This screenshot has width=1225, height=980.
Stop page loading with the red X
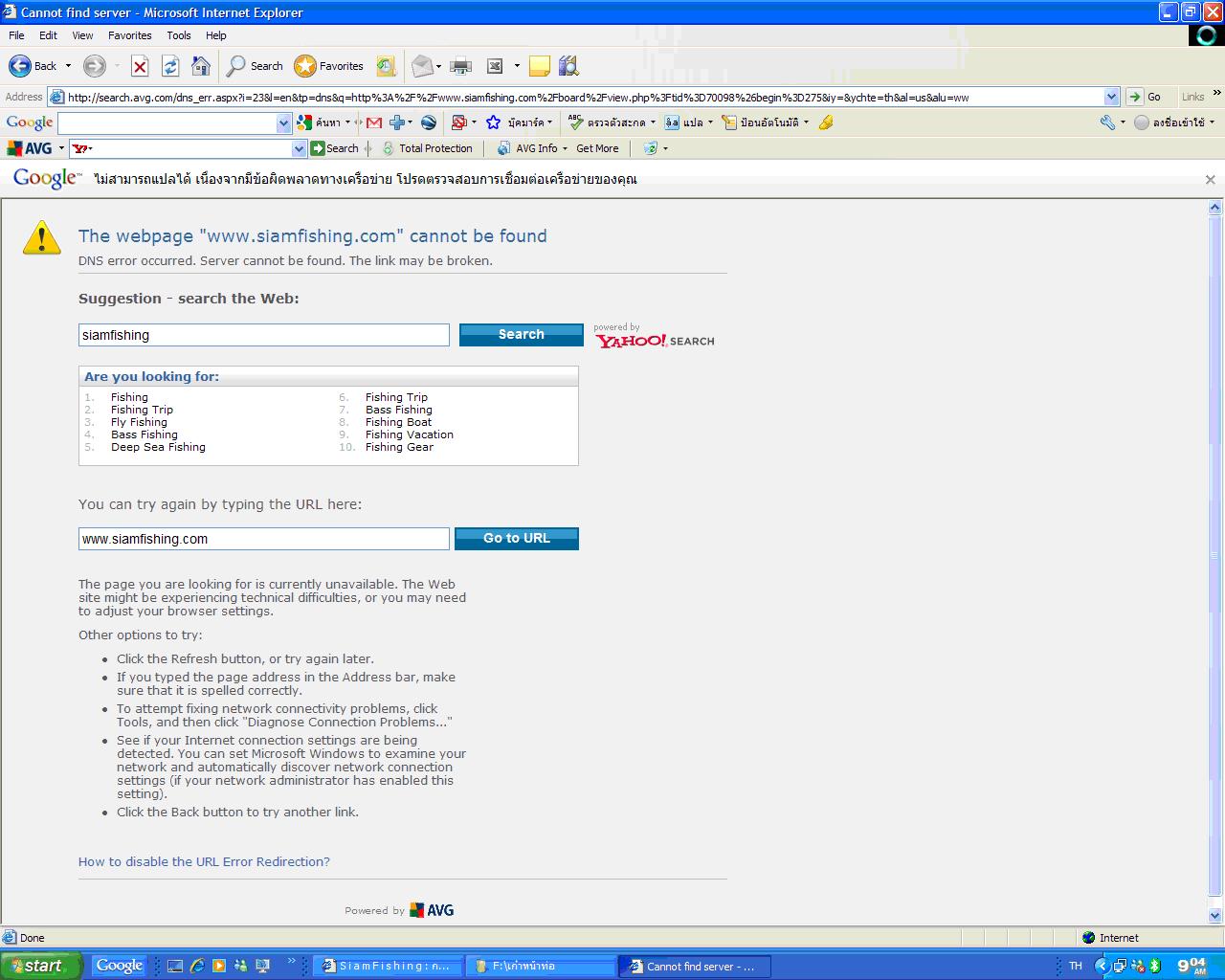pyautogui.click(x=140, y=66)
